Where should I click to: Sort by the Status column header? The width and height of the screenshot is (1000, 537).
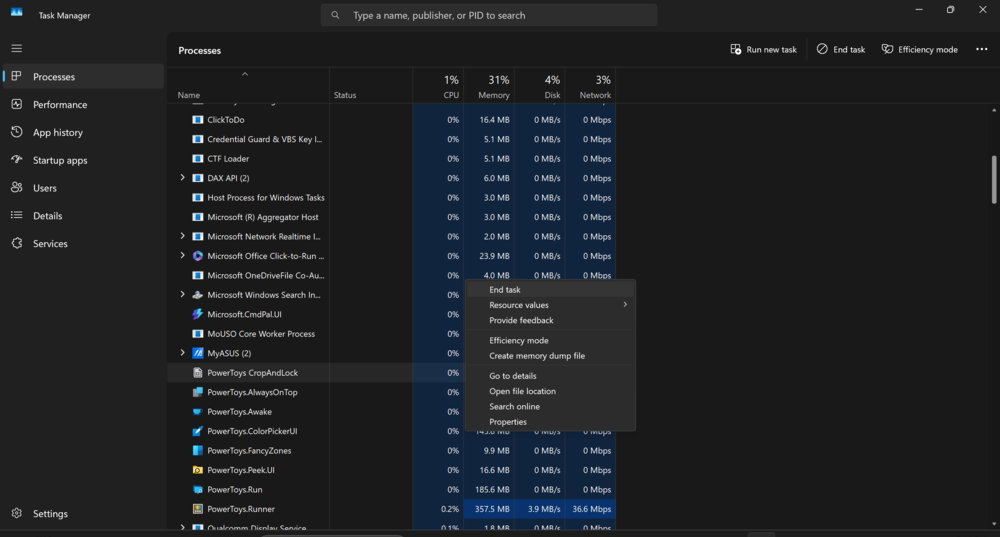point(371,87)
